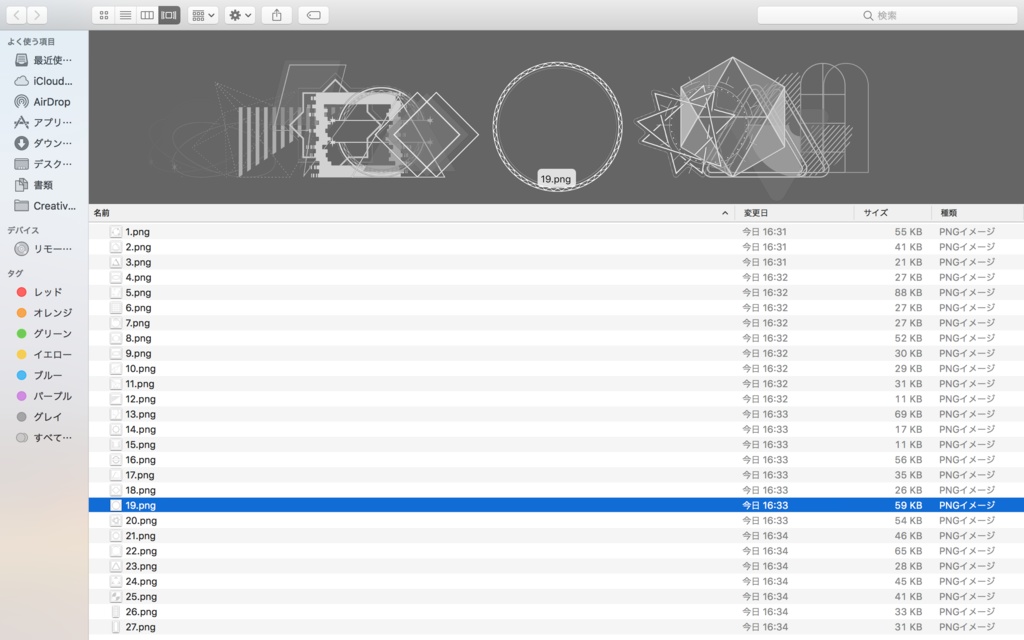The width and height of the screenshot is (1024, 640).
Task: Click the 21.png file icon
Action: click(x=116, y=536)
